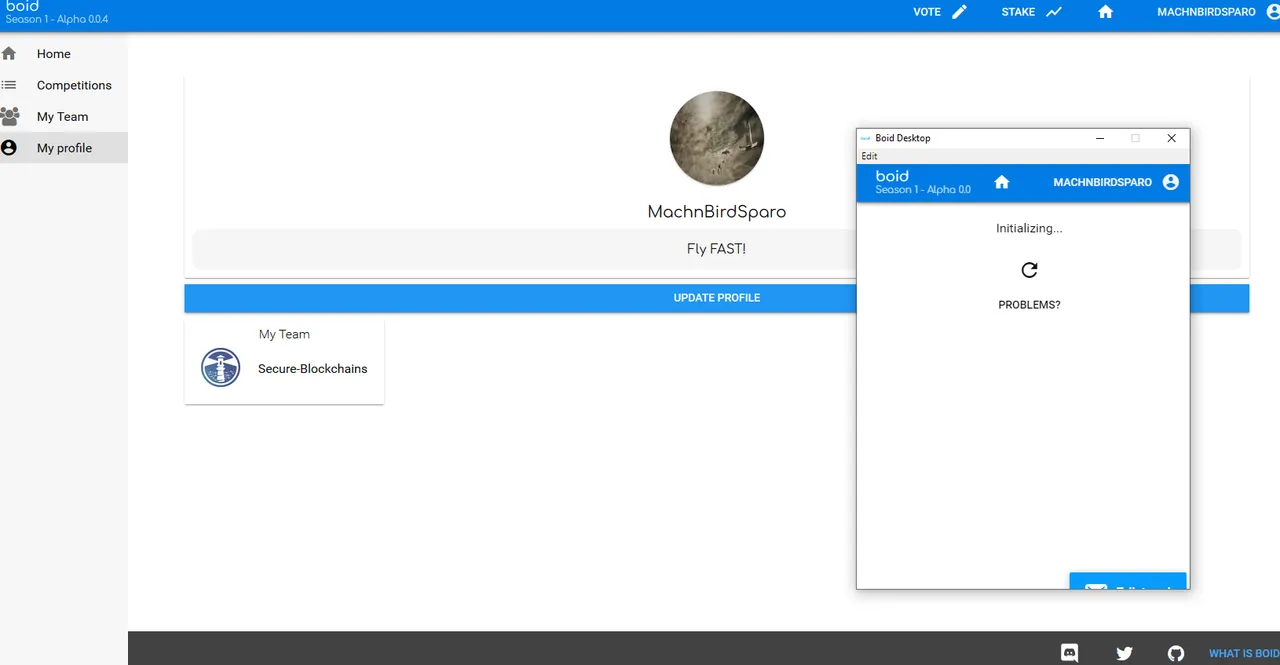1280x665 pixels.
Task: Open account icon beside MACHNBIRDSPARO in top bar
Action: coord(1272,12)
